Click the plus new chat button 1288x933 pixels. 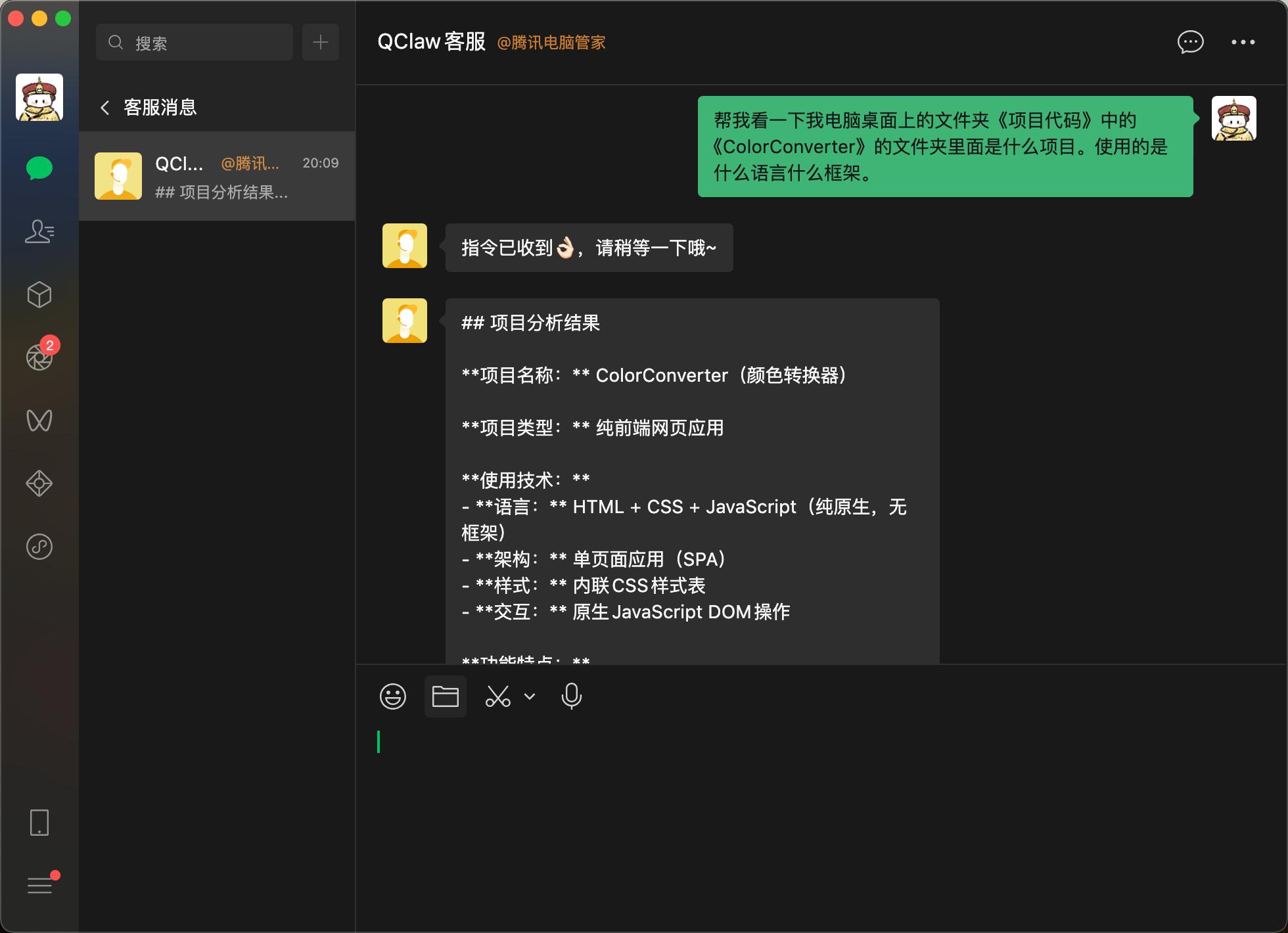coord(321,42)
